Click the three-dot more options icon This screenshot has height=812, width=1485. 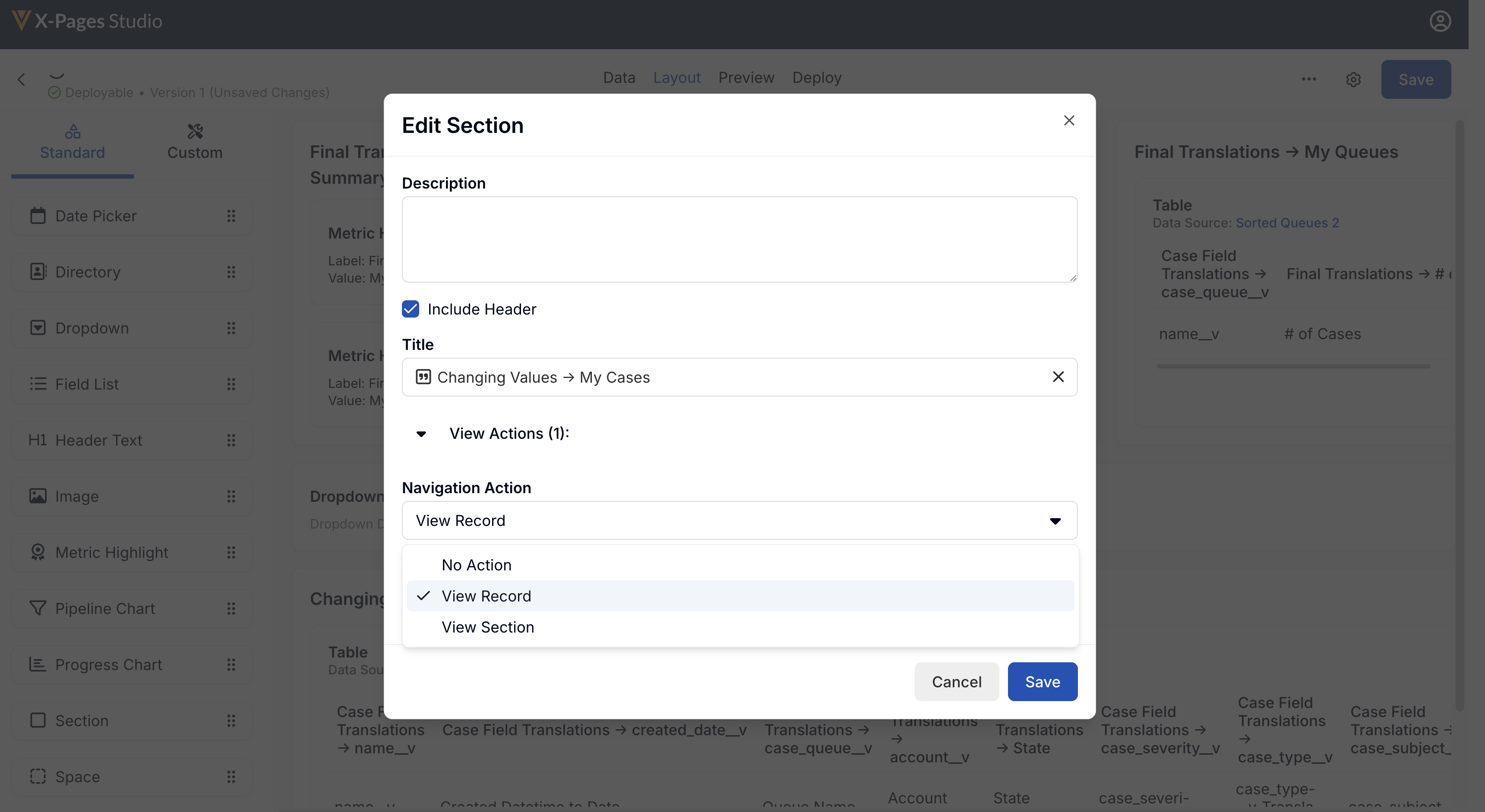click(1308, 79)
